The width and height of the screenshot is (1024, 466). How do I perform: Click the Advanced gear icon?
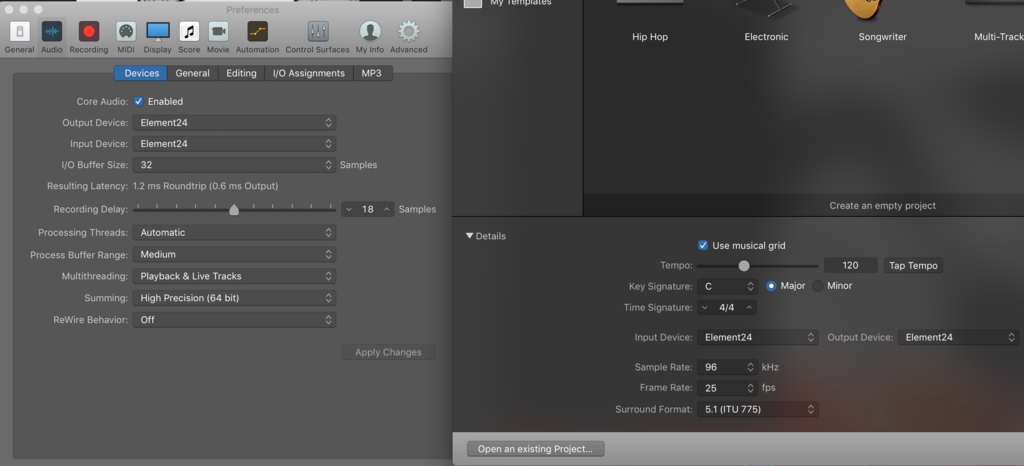pos(408,33)
